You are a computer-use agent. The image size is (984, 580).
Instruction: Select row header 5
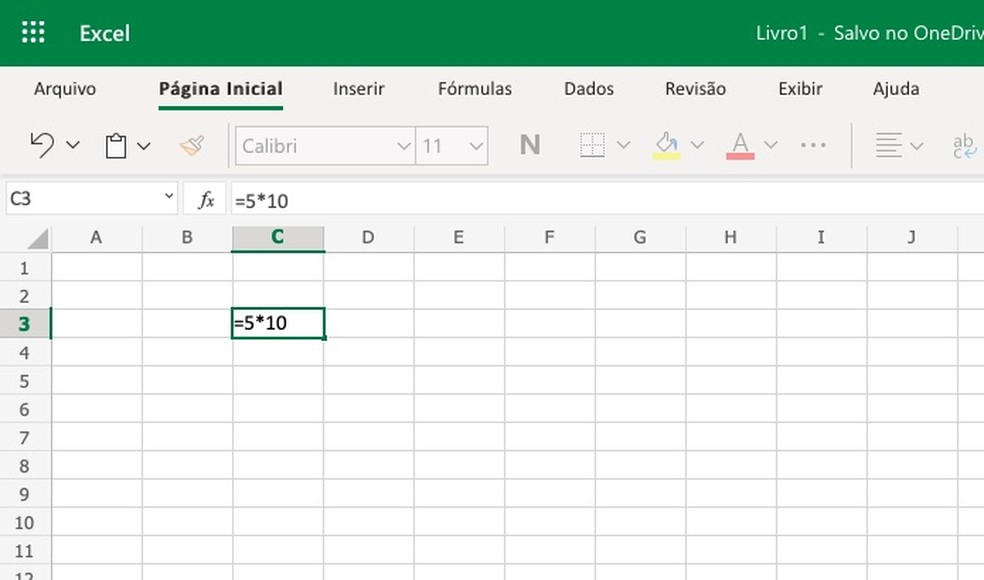[24, 381]
